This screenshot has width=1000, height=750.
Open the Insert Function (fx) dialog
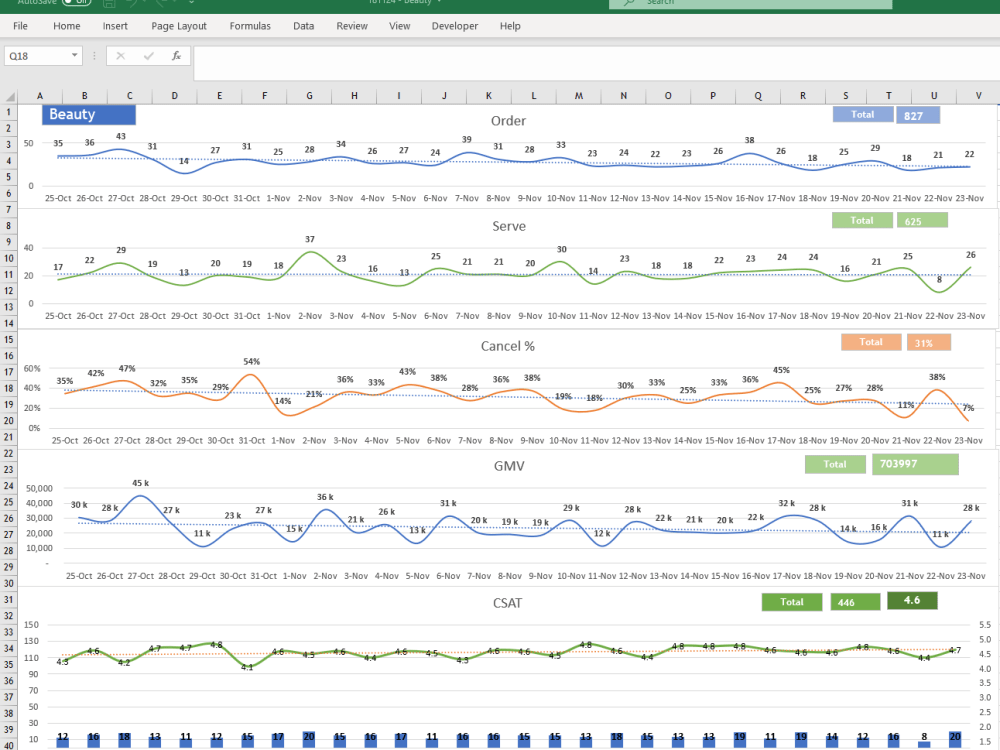coord(177,55)
